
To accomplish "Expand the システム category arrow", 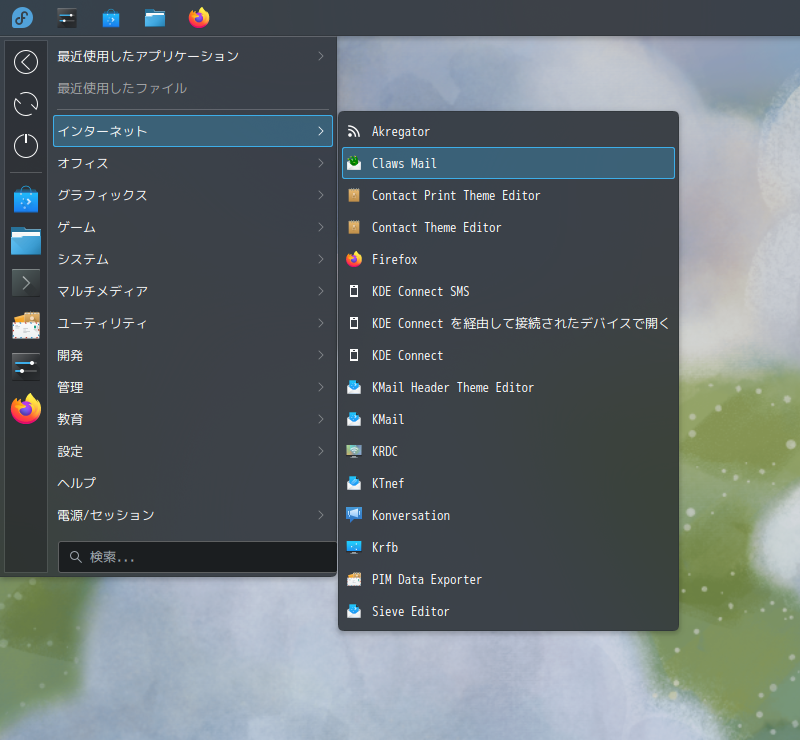I will [x=320, y=259].
